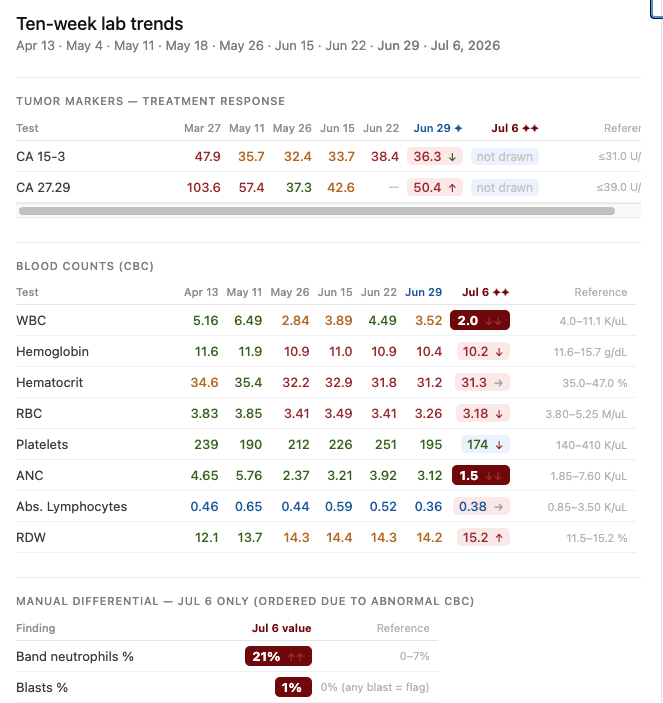Image resolution: width=663 pixels, height=703 pixels.
Task: Click the 'Manual Differential' section heading
Action: click(x=245, y=601)
